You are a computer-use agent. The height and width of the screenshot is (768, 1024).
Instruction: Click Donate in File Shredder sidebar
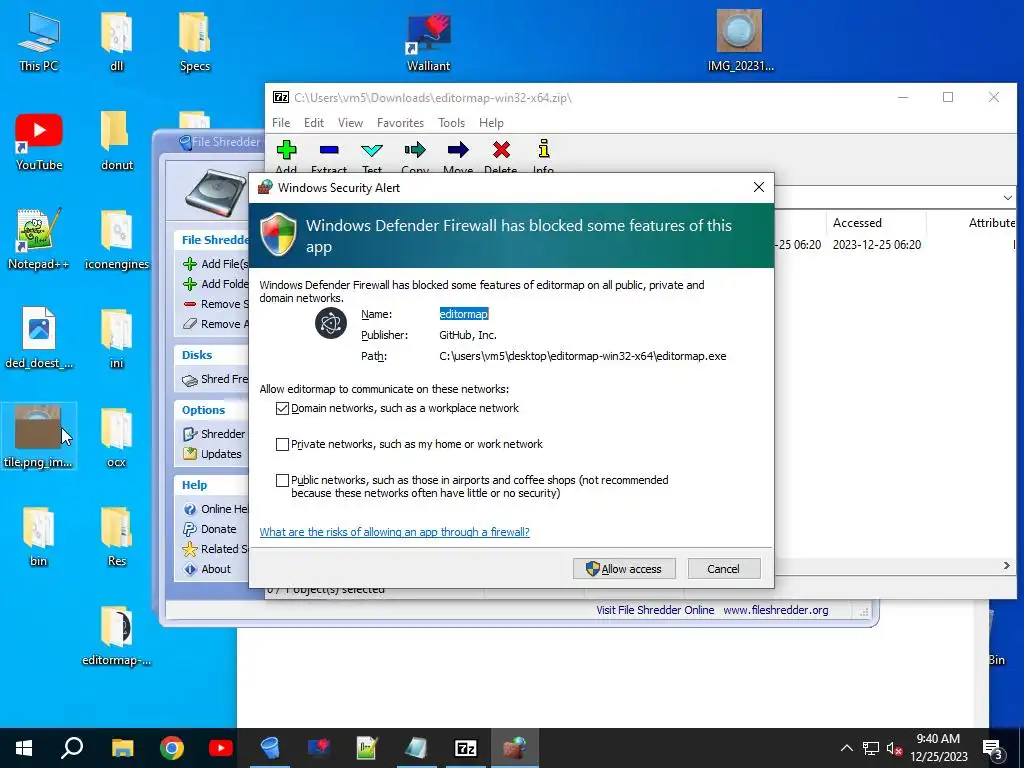click(x=210, y=529)
